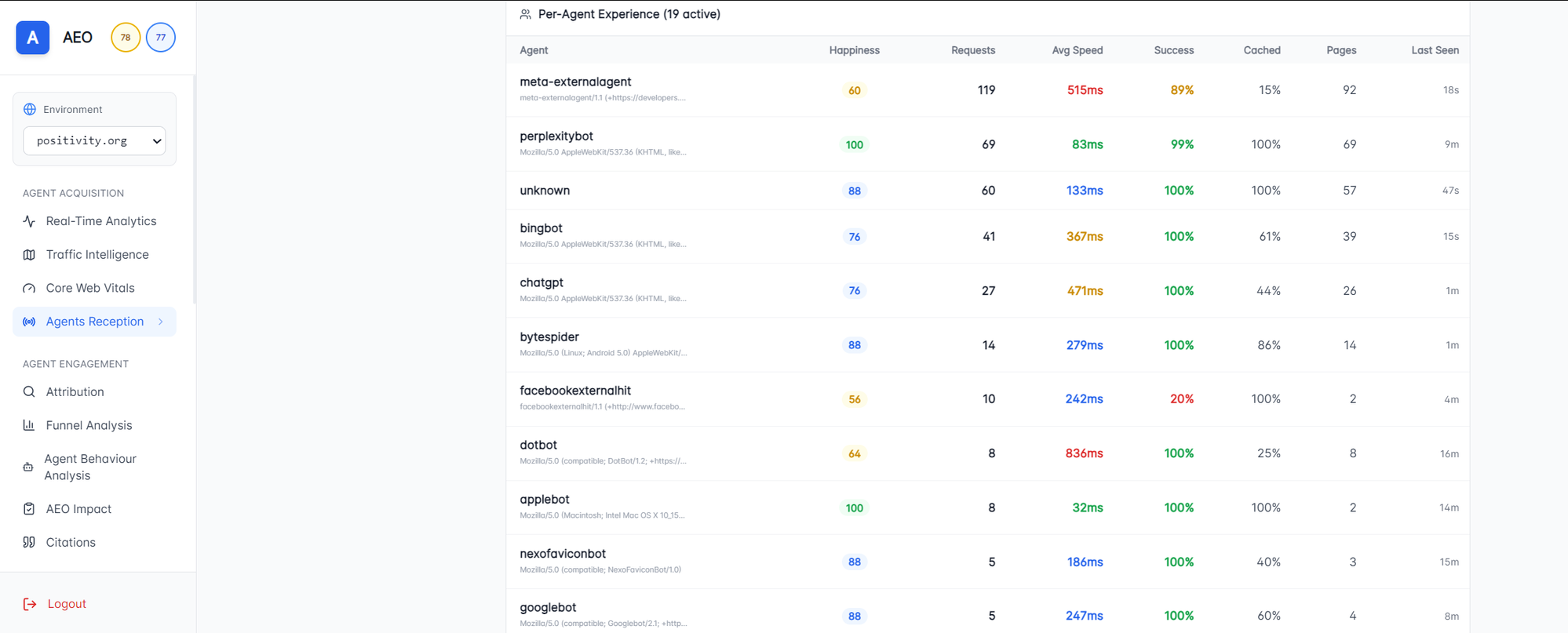The height and width of the screenshot is (633, 1568).
Task: Click the yellow 78 score badge
Action: (x=126, y=38)
